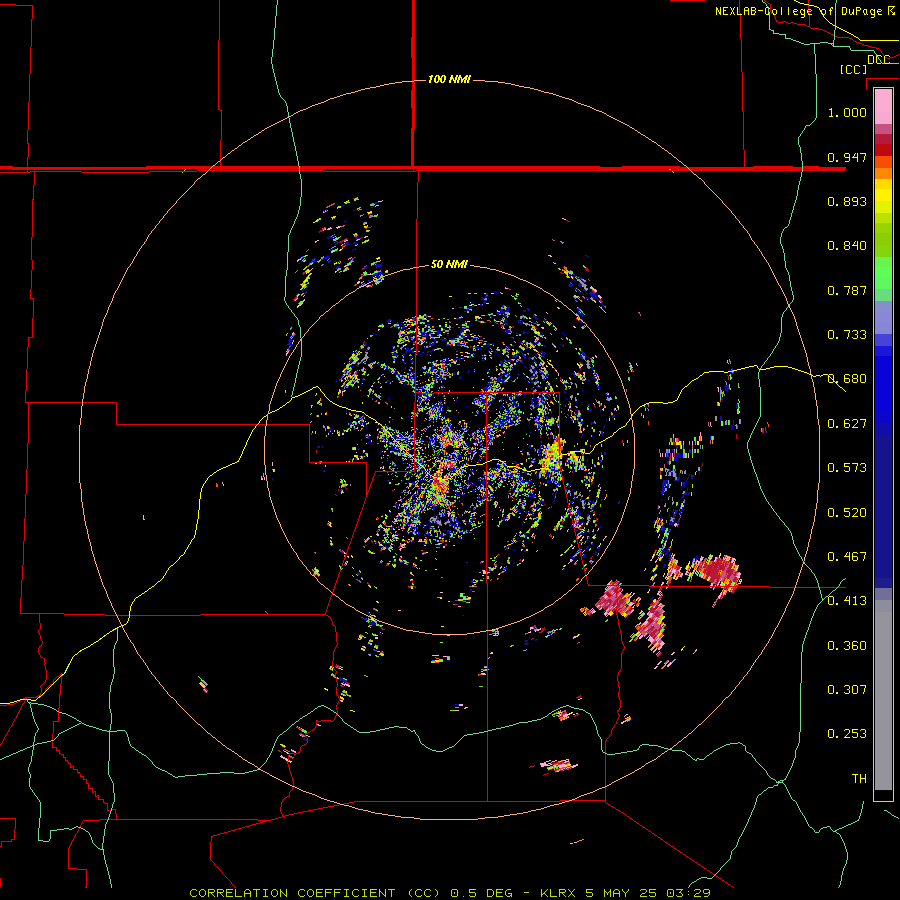900x900 pixels.
Task: Click the 100 NMI range ring label
Action: [x=449, y=79]
